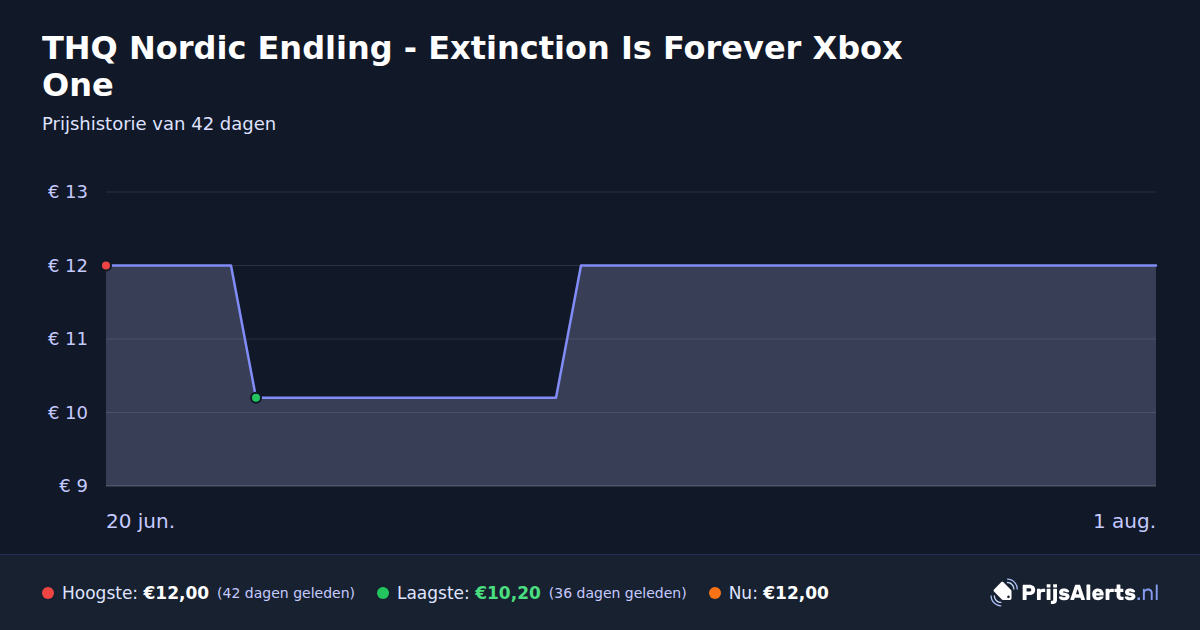1200x630 pixels.
Task: Click the € 9 y-axis label
Action: (73, 486)
